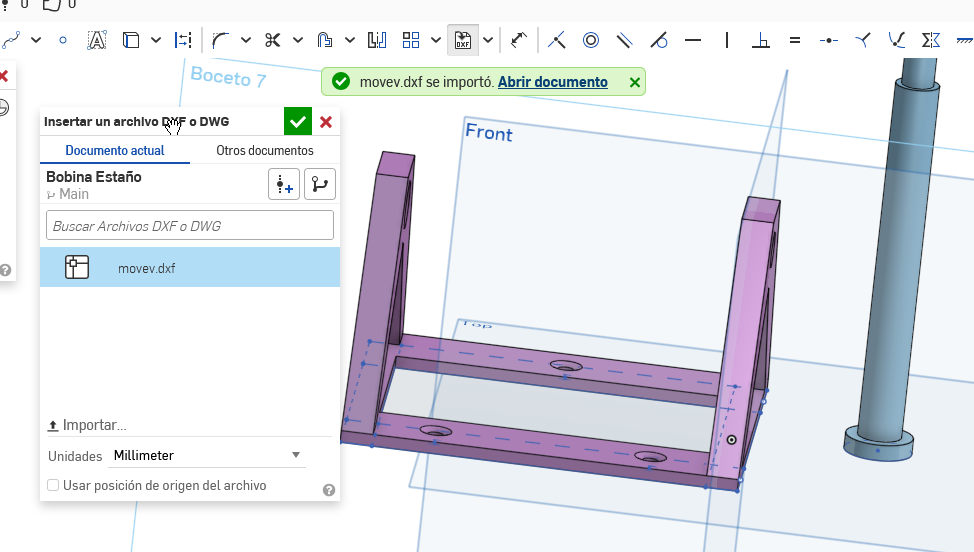The image size is (974, 552).
Task: Click the Buscar Archivos DXF search field
Action: coord(190,226)
